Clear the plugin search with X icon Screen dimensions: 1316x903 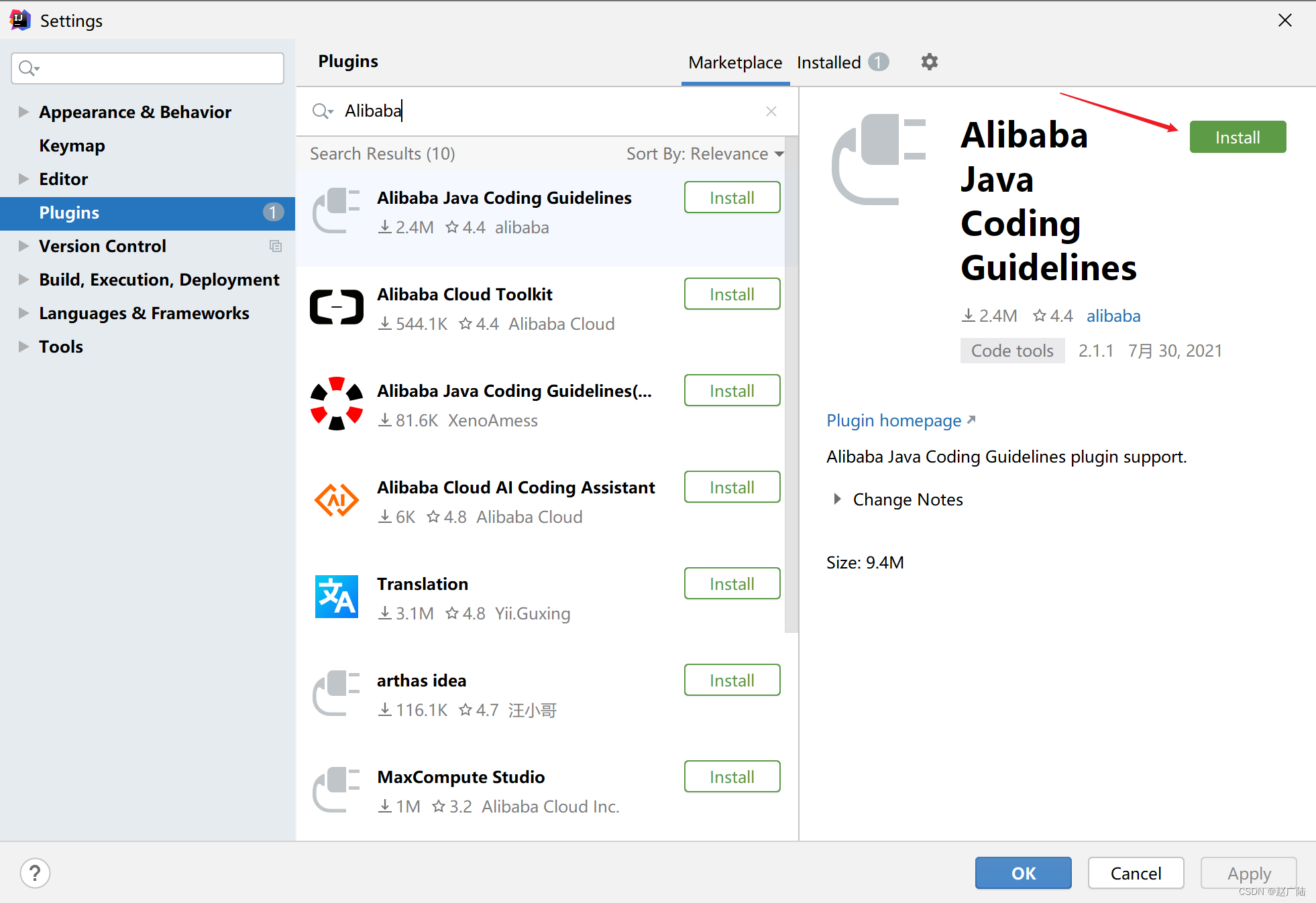click(x=771, y=111)
